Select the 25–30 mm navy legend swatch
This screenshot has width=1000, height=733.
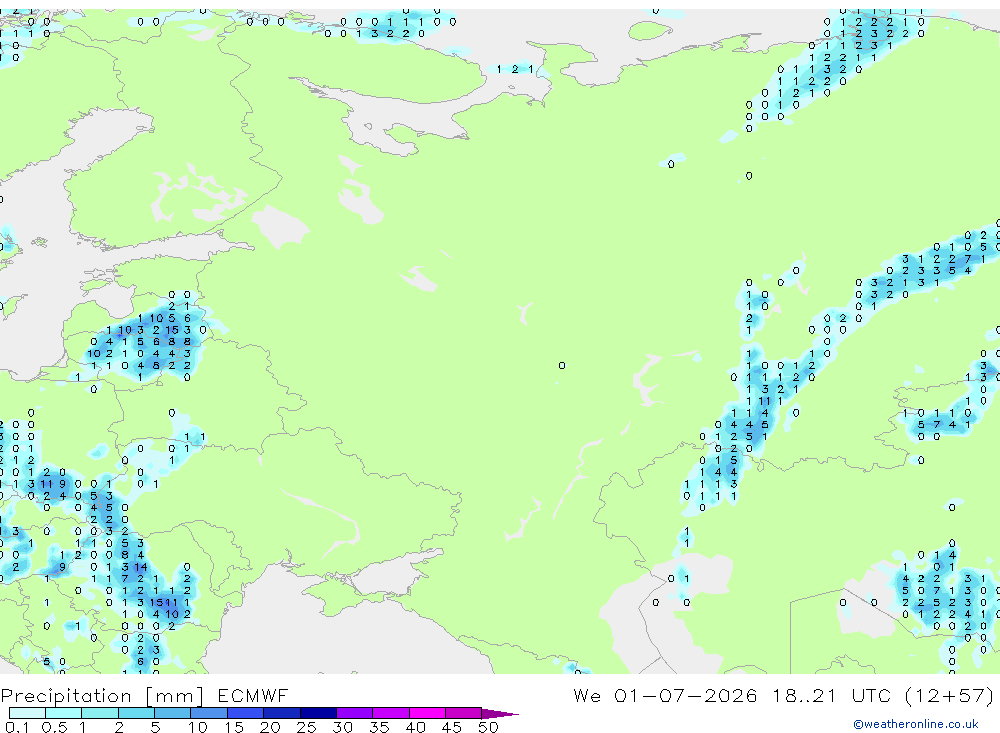tap(318, 713)
